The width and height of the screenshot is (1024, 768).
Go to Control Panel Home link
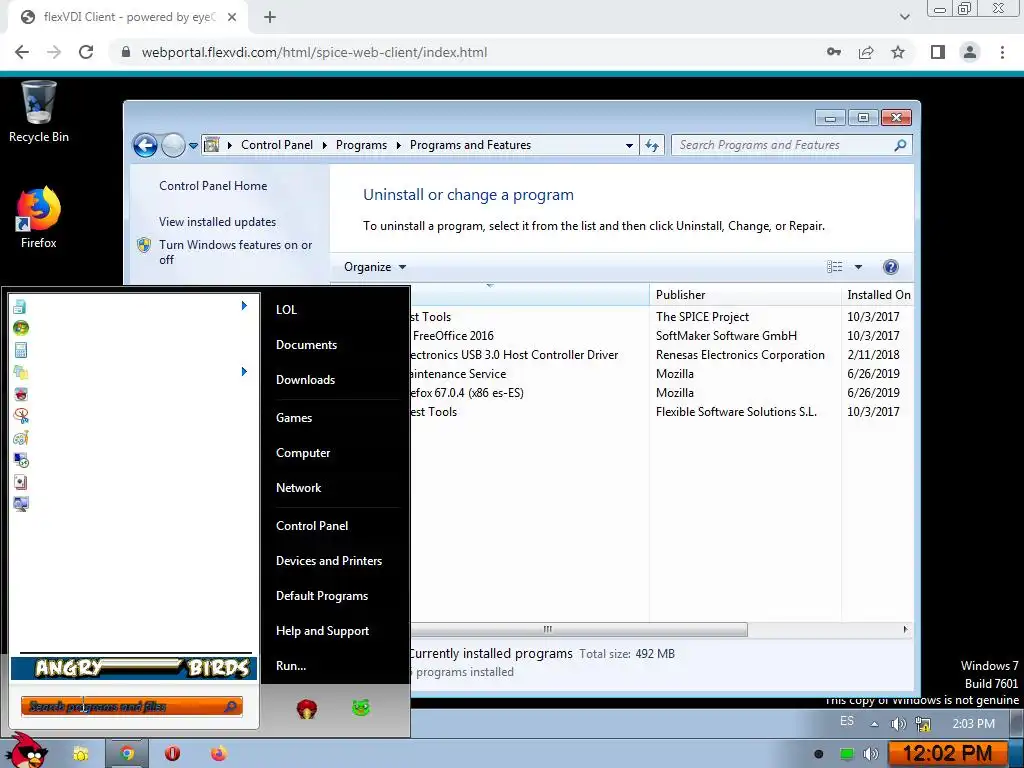pyautogui.click(x=213, y=186)
